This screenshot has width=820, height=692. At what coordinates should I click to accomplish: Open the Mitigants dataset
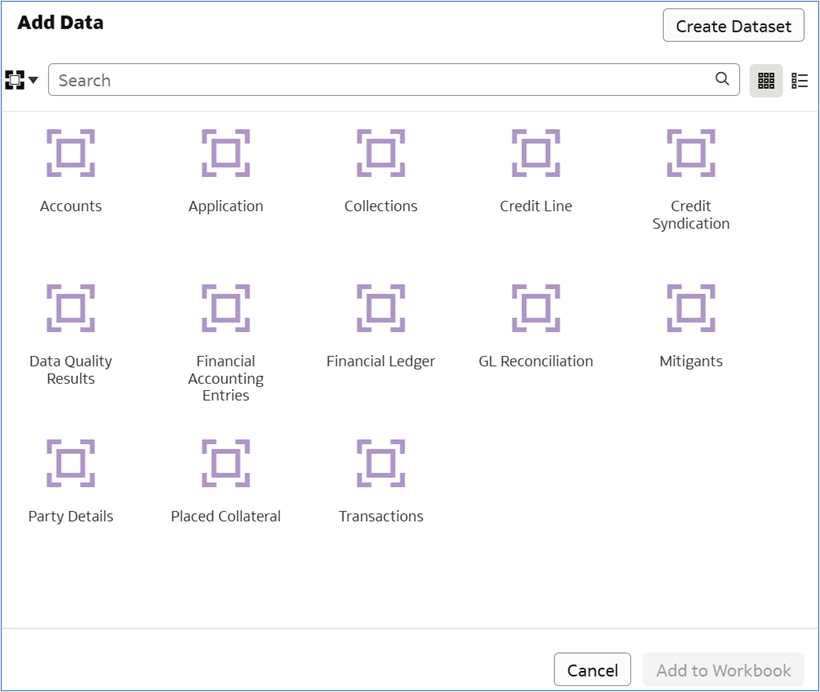pos(690,307)
